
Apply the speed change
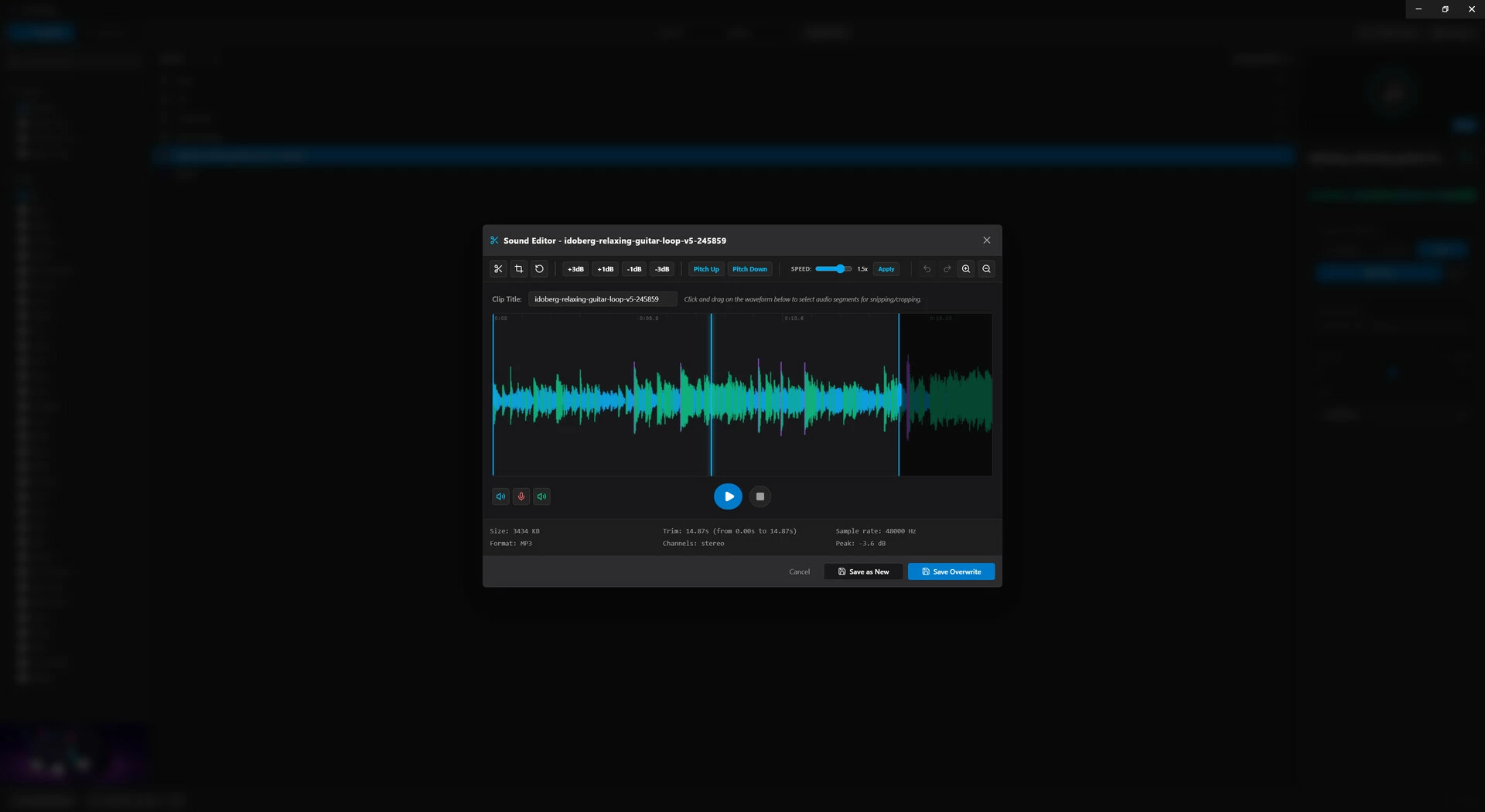886,269
